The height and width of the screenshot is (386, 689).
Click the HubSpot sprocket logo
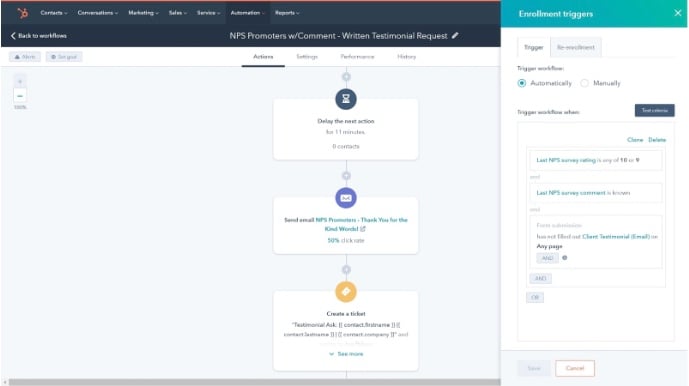click(x=22, y=13)
